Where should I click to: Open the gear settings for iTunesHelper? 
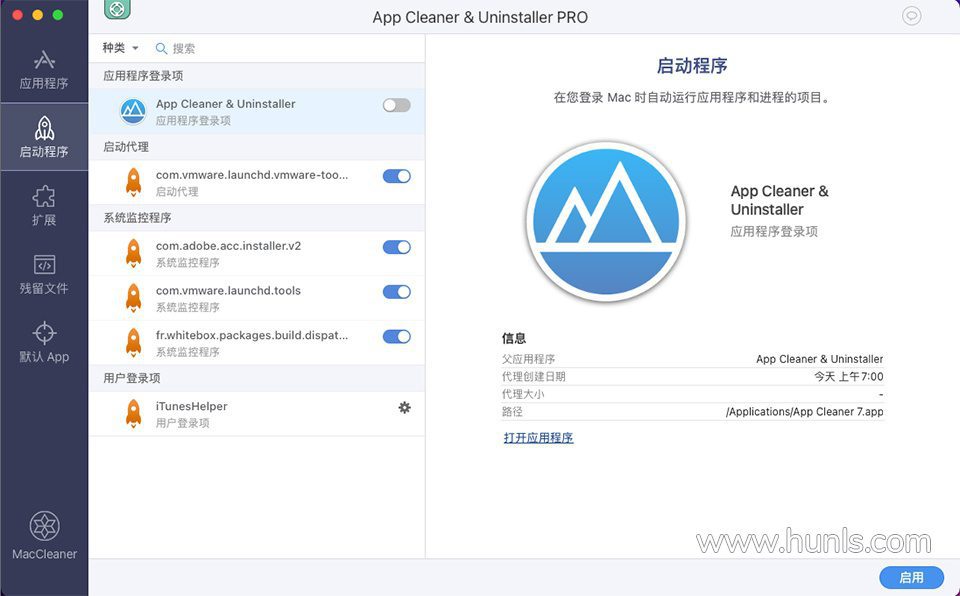click(x=405, y=407)
